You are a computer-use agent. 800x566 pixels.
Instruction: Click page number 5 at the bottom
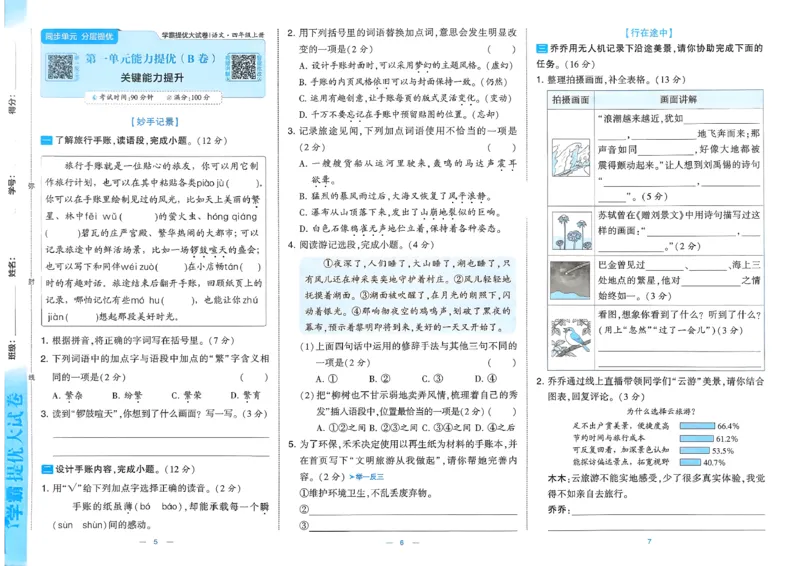pos(156,542)
